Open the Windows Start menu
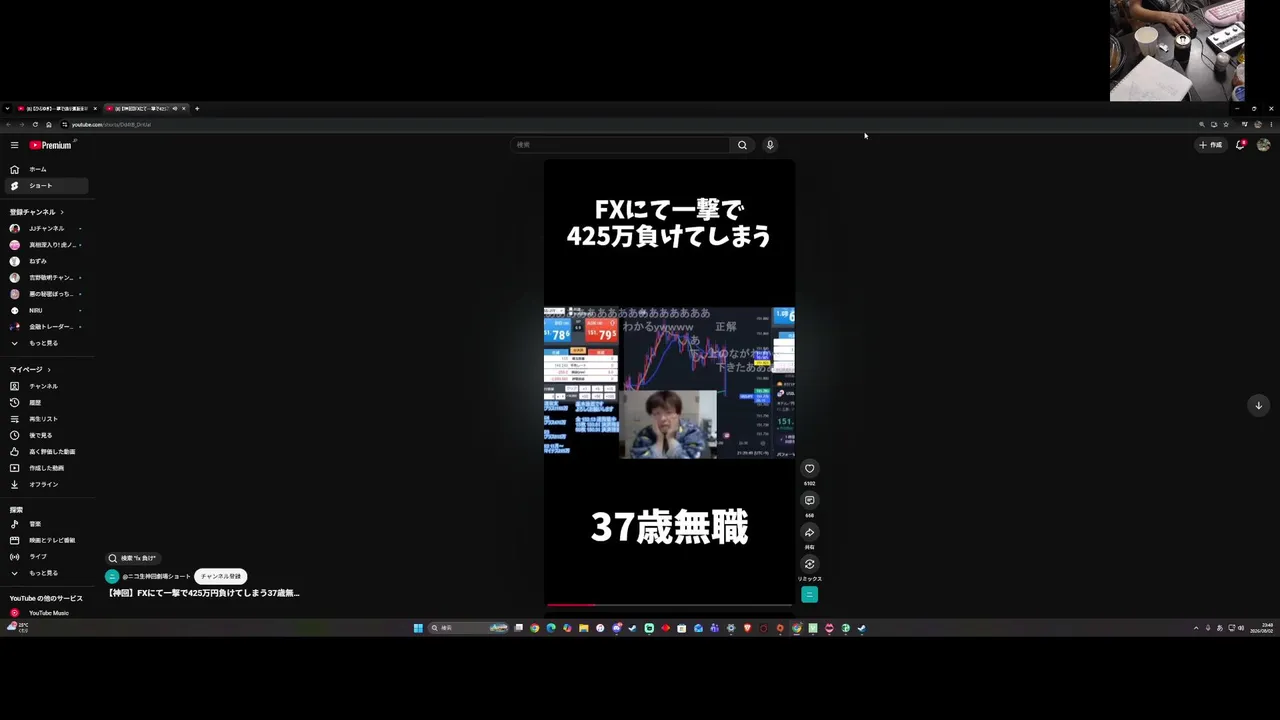Image resolution: width=1280 pixels, height=720 pixels. [418, 628]
